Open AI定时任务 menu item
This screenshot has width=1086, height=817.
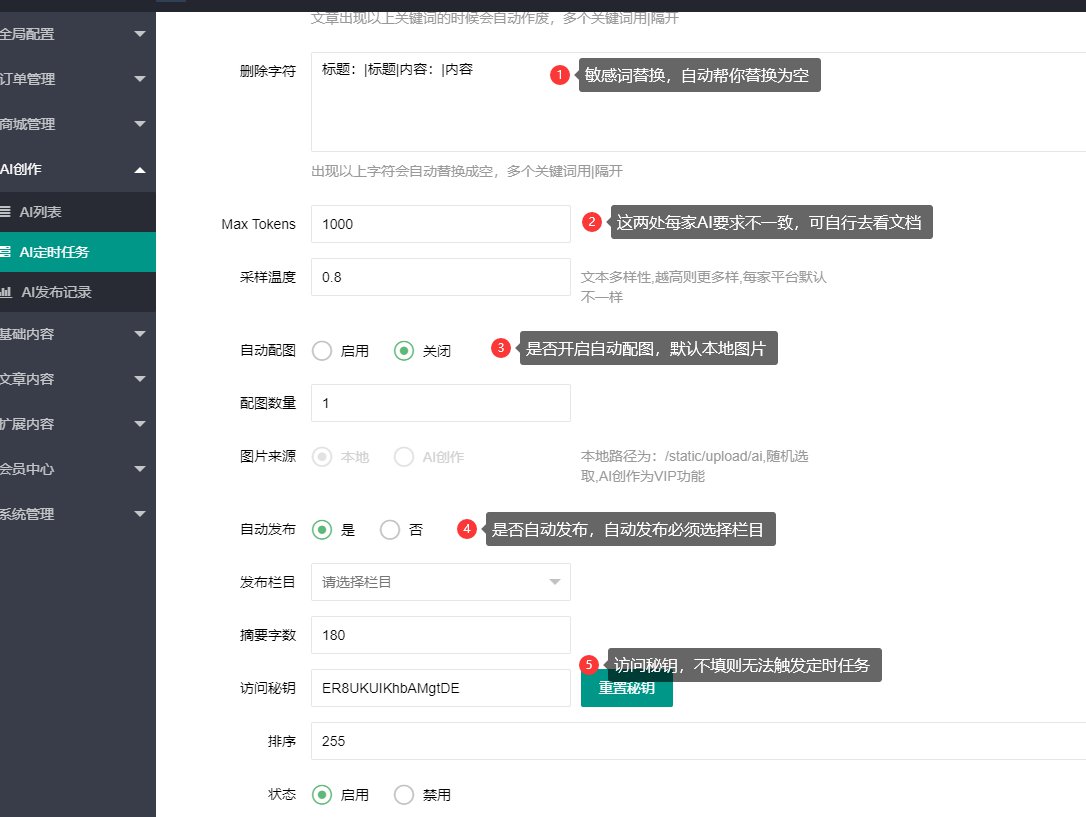click(78, 252)
